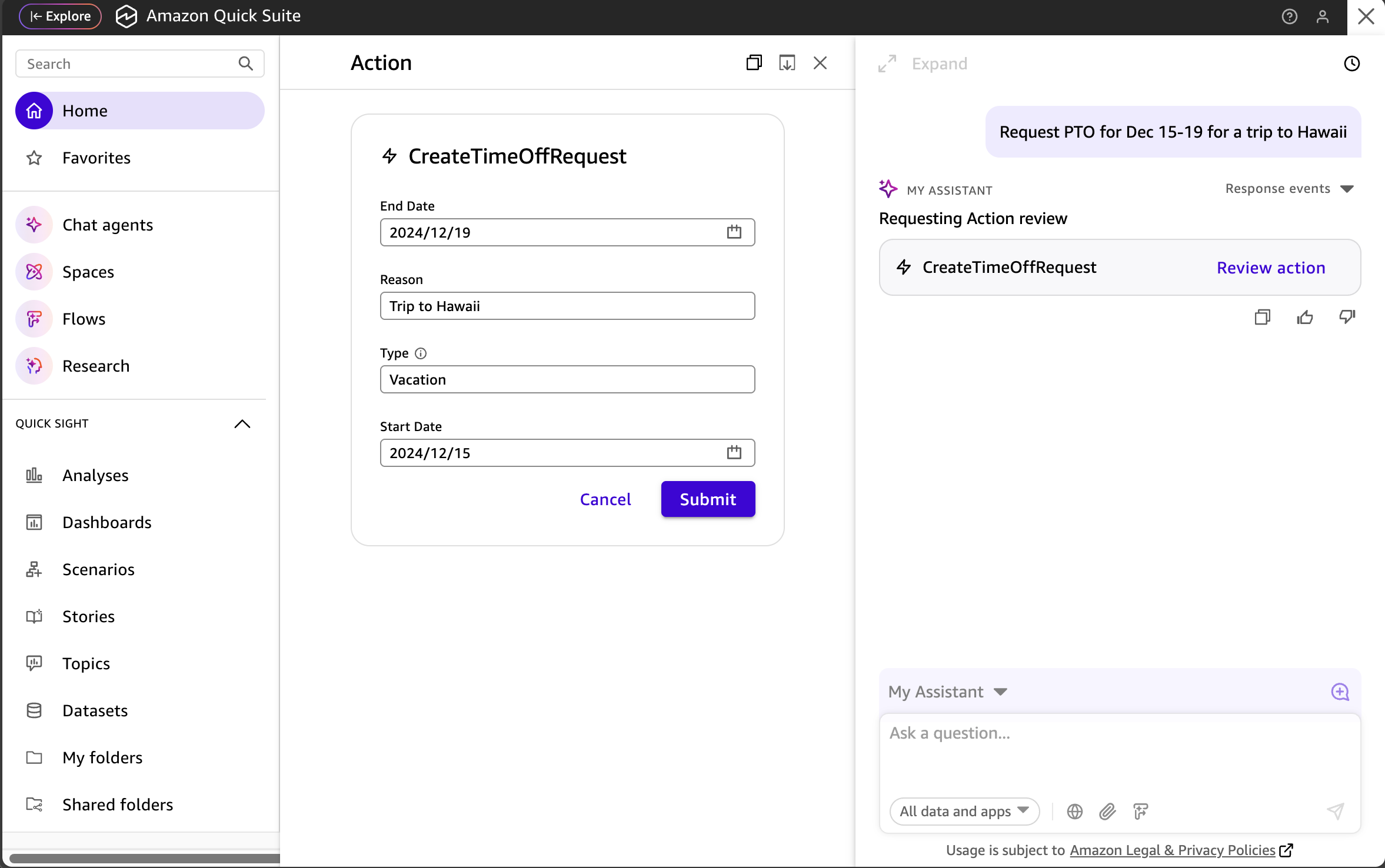The width and height of the screenshot is (1385, 868).
Task: Click the attach file paperclip icon
Action: coord(1107,812)
